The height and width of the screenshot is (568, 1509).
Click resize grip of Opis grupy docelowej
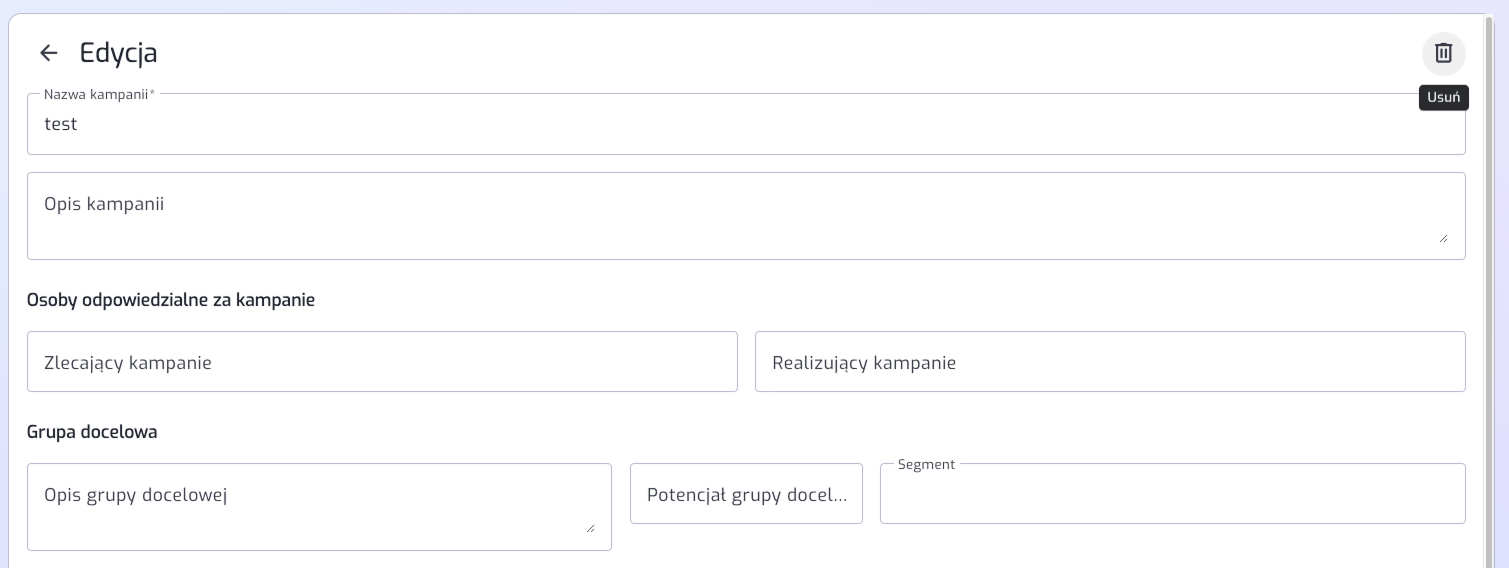click(x=590, y=528)
